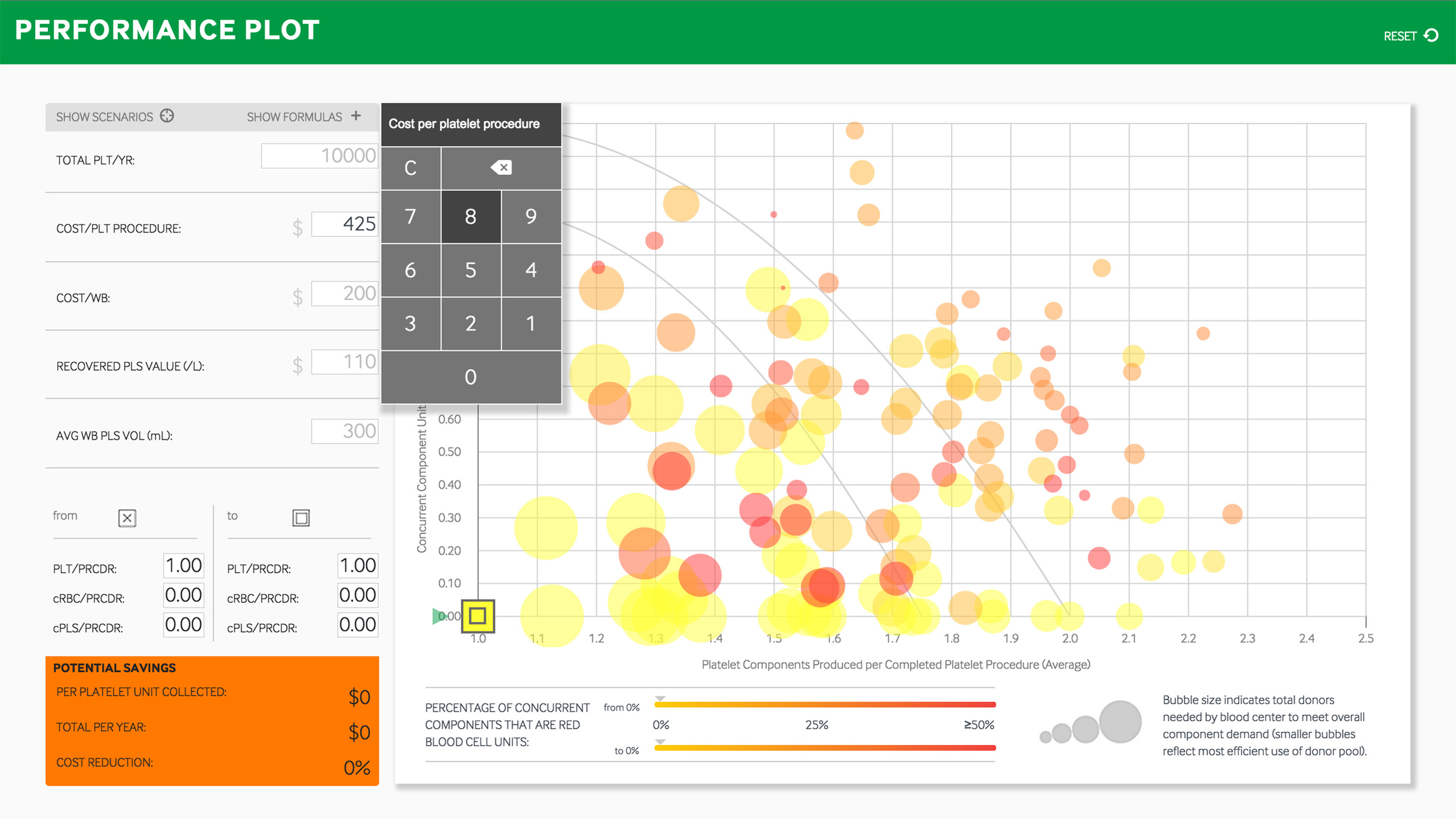Tap keypad digit 9
The height and width of the screenshot is (819, 1456).
pos(531,216)
